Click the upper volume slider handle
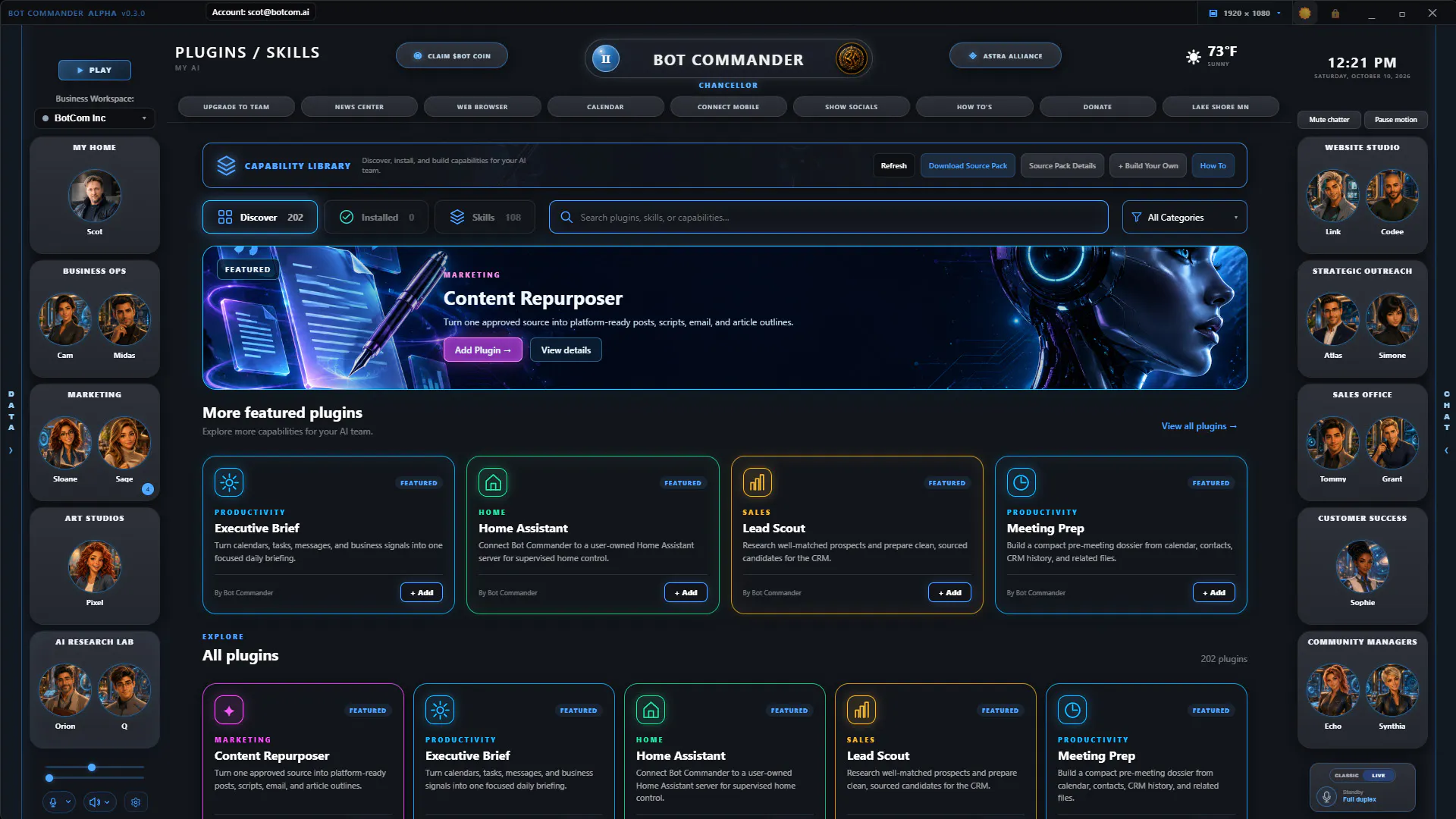The height and width of the screenshot is (819, 1456). [x=92, y=767]
